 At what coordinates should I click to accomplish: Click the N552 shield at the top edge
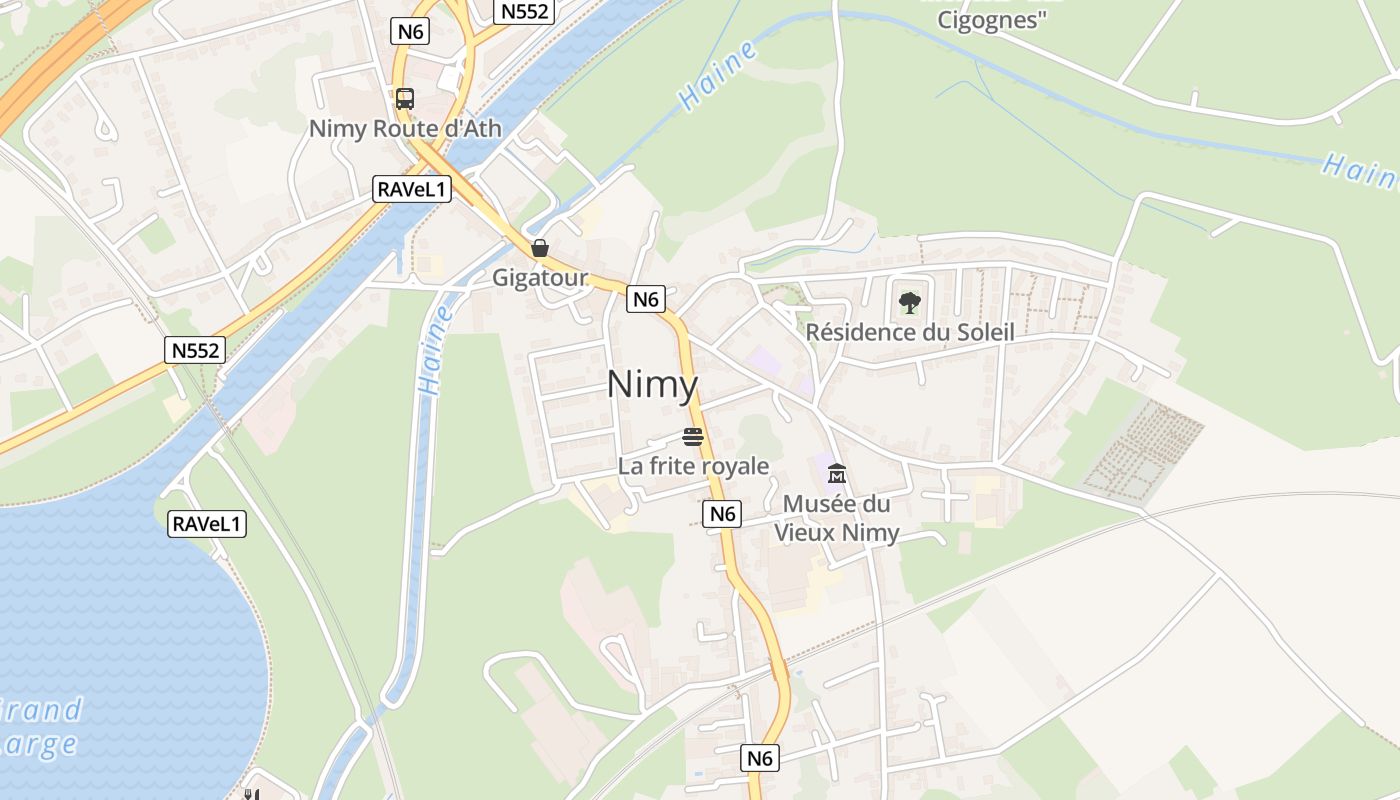coord(524,11)
